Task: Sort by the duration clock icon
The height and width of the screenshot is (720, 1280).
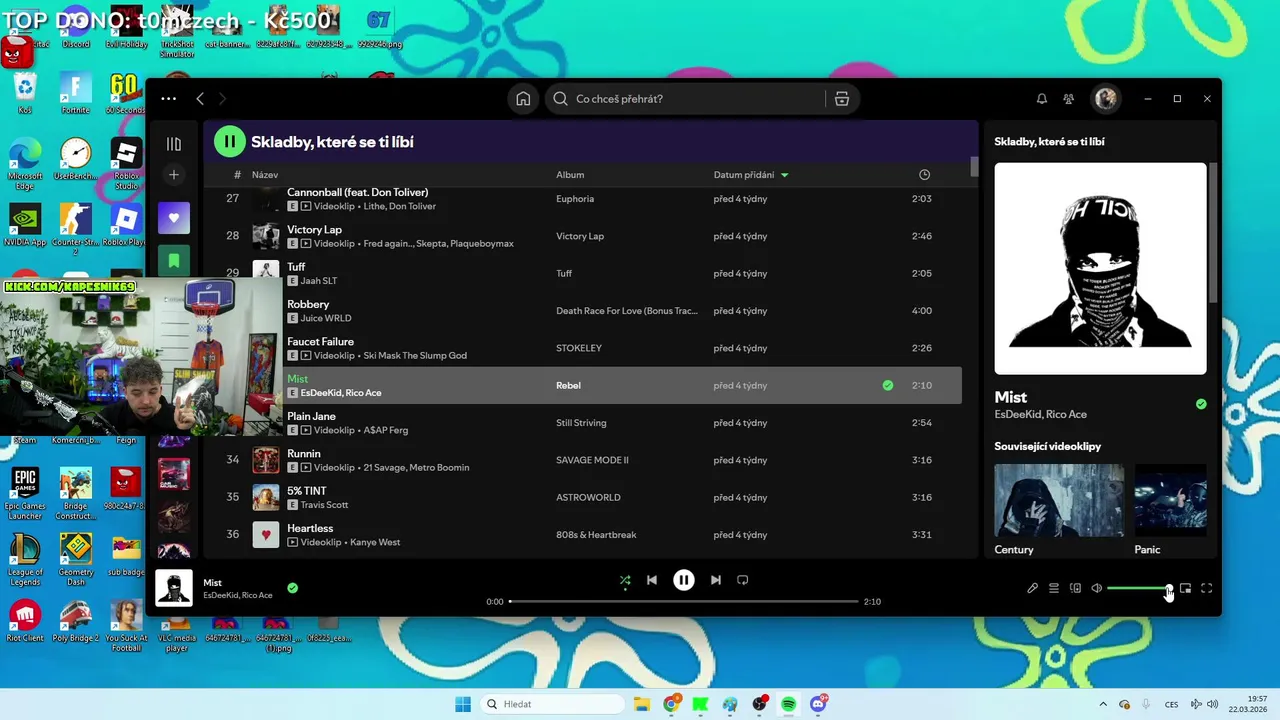Action: click(924, 175)
